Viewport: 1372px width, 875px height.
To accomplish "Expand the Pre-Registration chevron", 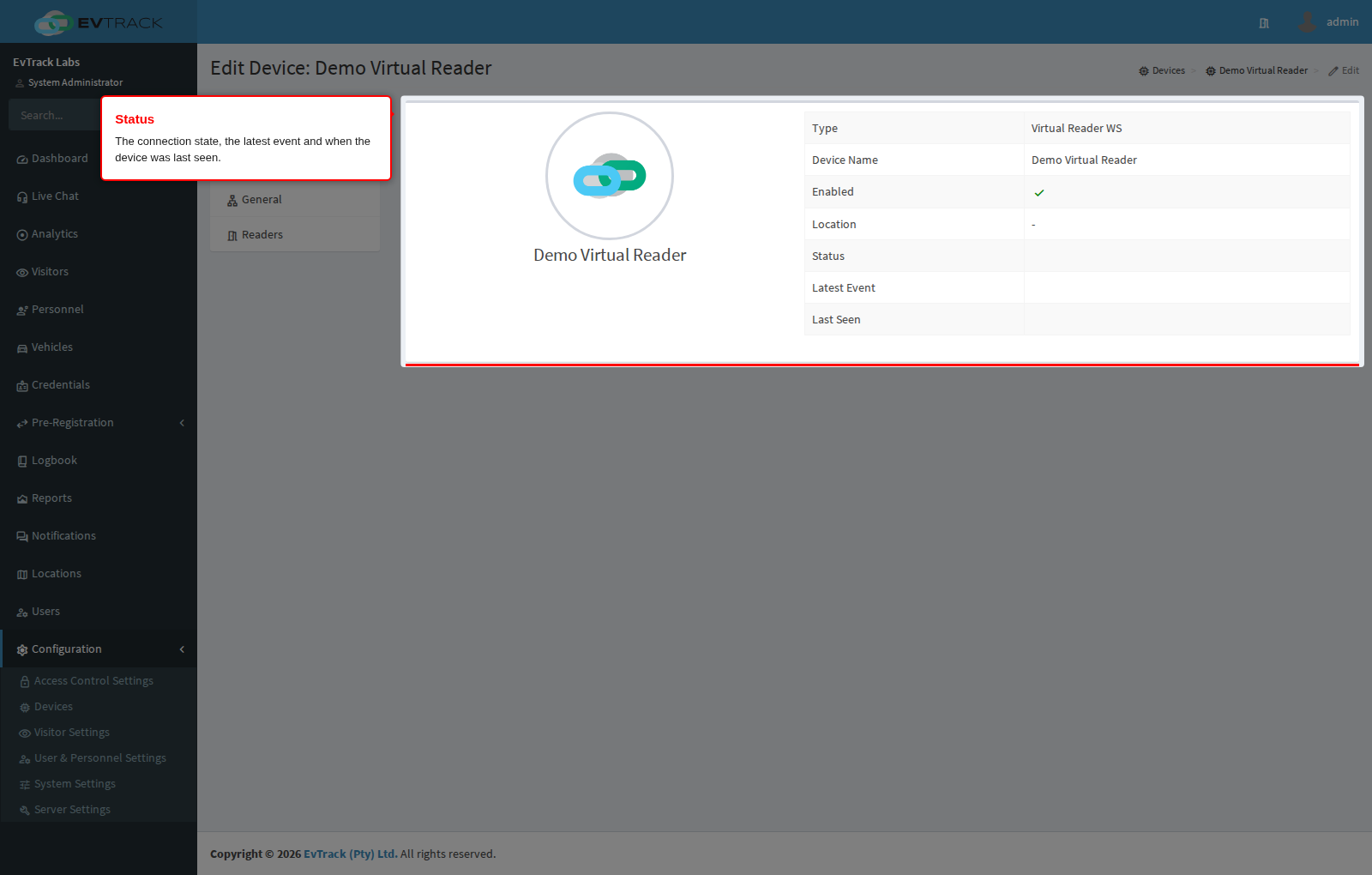I will (182, 423).
